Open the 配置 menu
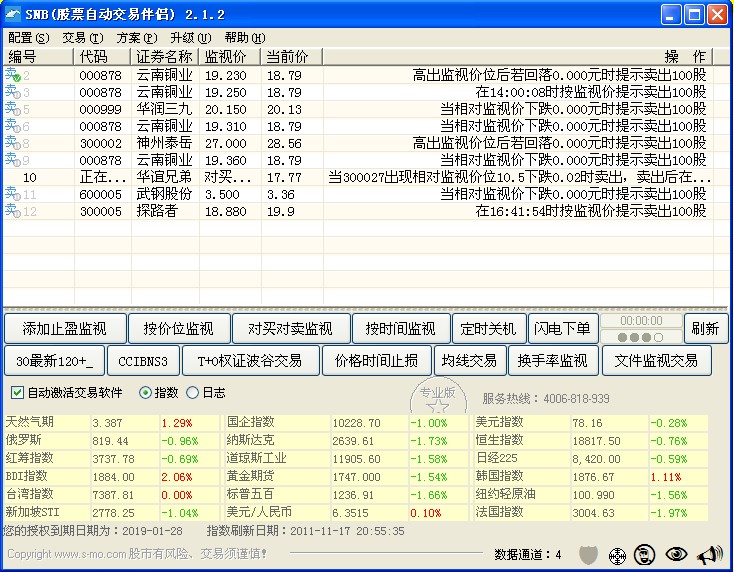The image size is (734, 572). [27, 37]
